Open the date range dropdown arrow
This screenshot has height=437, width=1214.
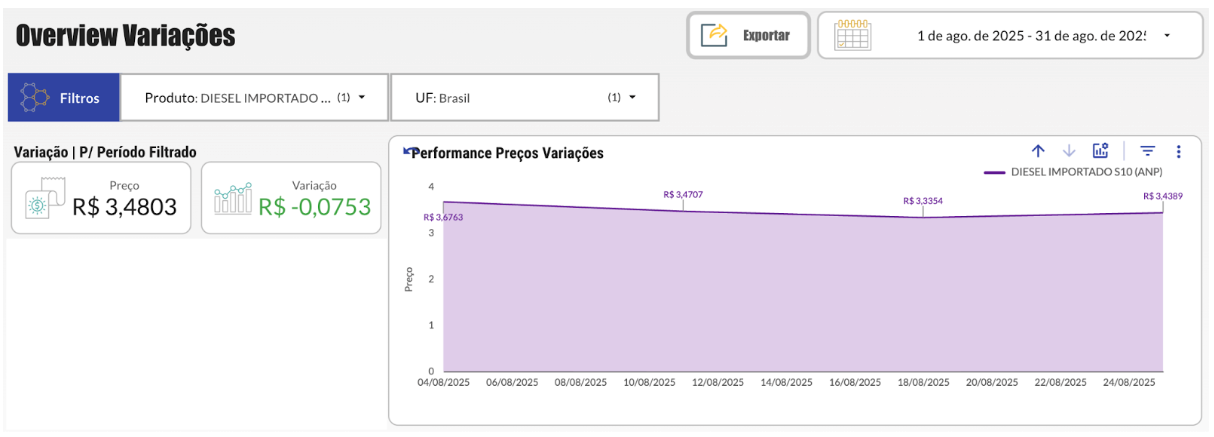pyautogui.click(x=1167, y=35)
